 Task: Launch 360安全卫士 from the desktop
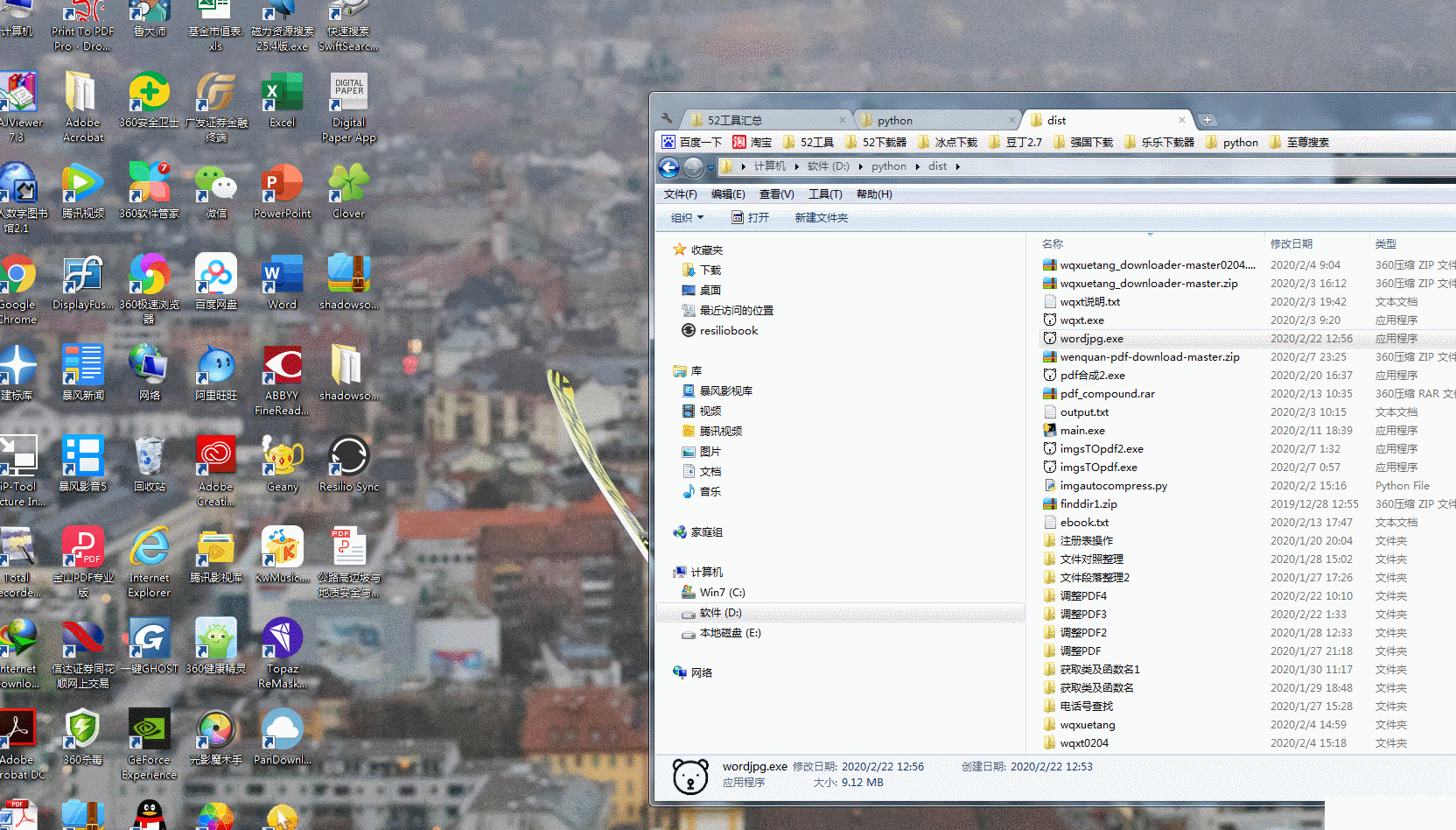click(x=149, y=100)
